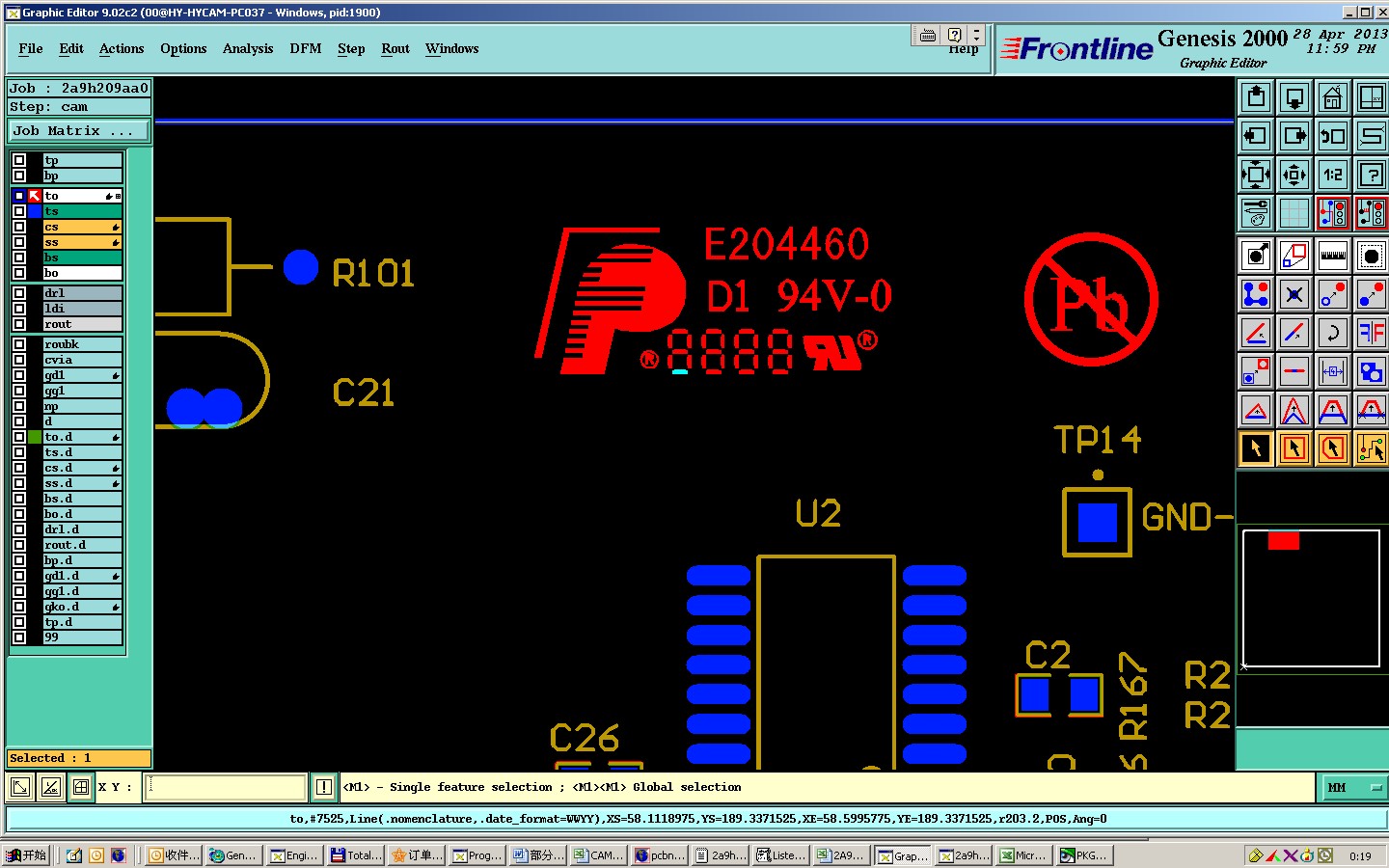Switch to the CAM... taskbar window

pos(599,855)
